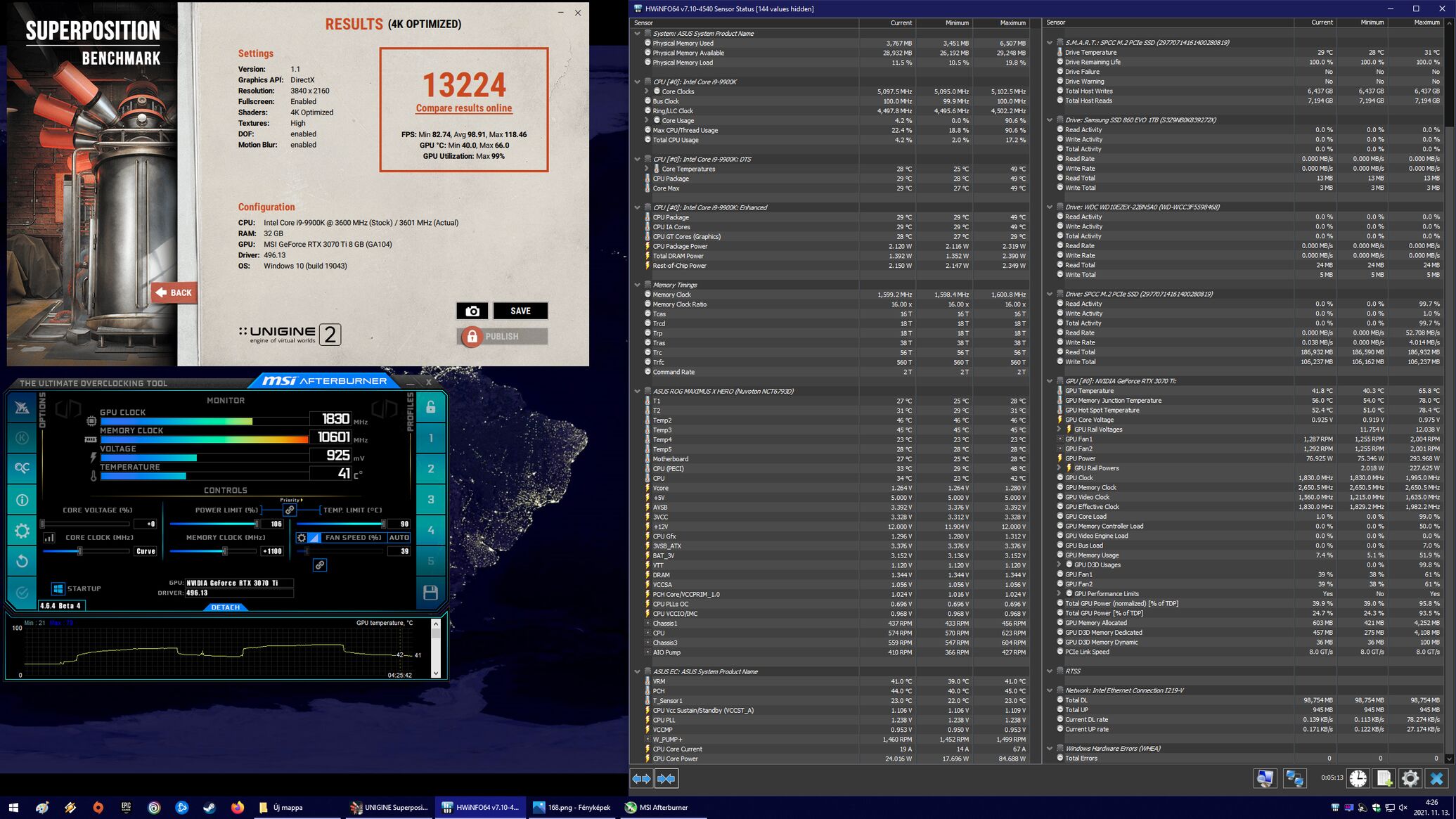Image resolution: width=1456 pixels, height=819 pixels.
Task: Adjust the Memory Clock slider
Action: pos(214,551)
